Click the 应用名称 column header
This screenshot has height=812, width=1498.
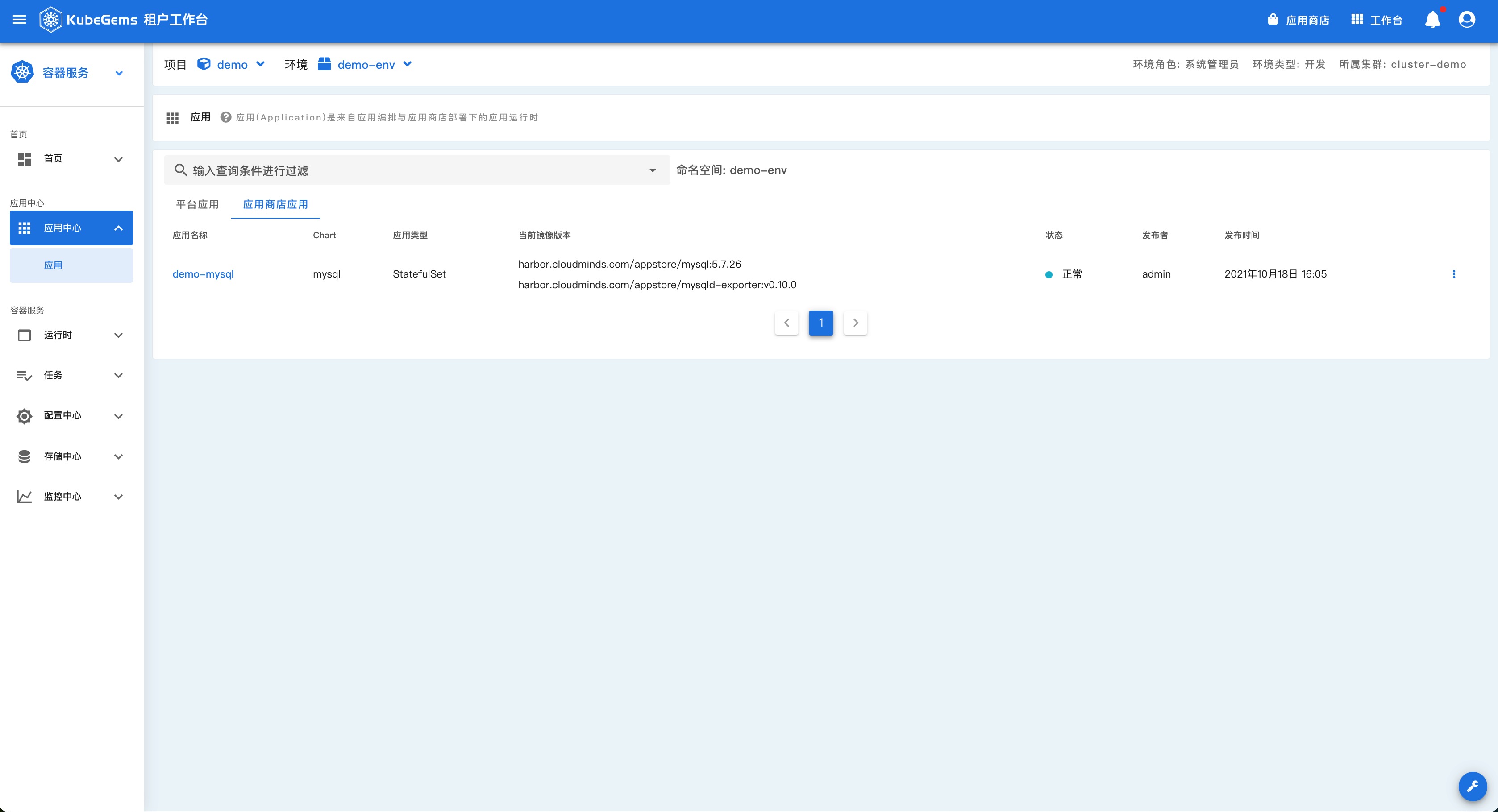click(x=190, y=236)
